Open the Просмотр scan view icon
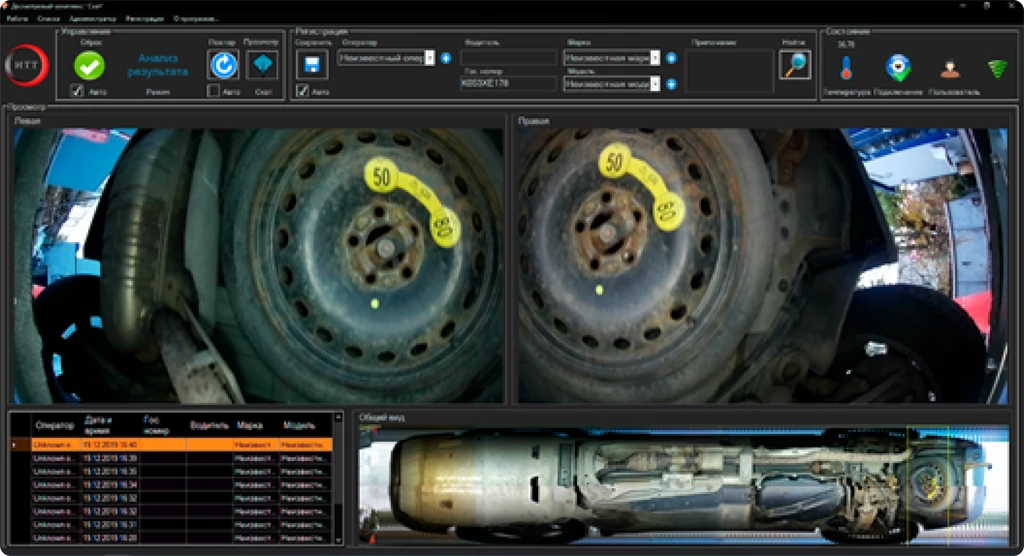Viewport: 1024px width, 556px height. point(262,65)
